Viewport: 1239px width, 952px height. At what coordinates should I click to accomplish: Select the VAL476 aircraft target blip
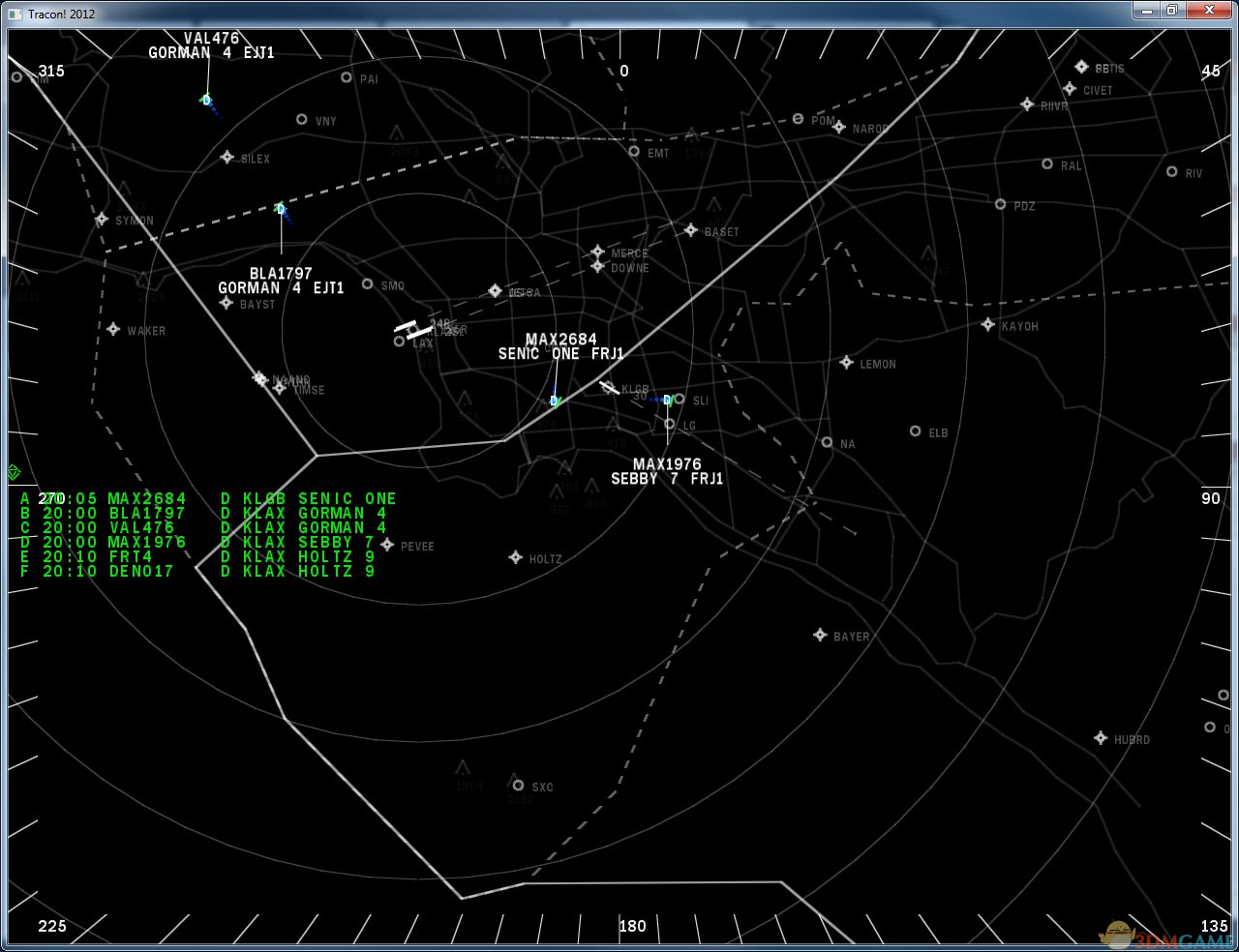pyautogui.click(x=206, y=100)
